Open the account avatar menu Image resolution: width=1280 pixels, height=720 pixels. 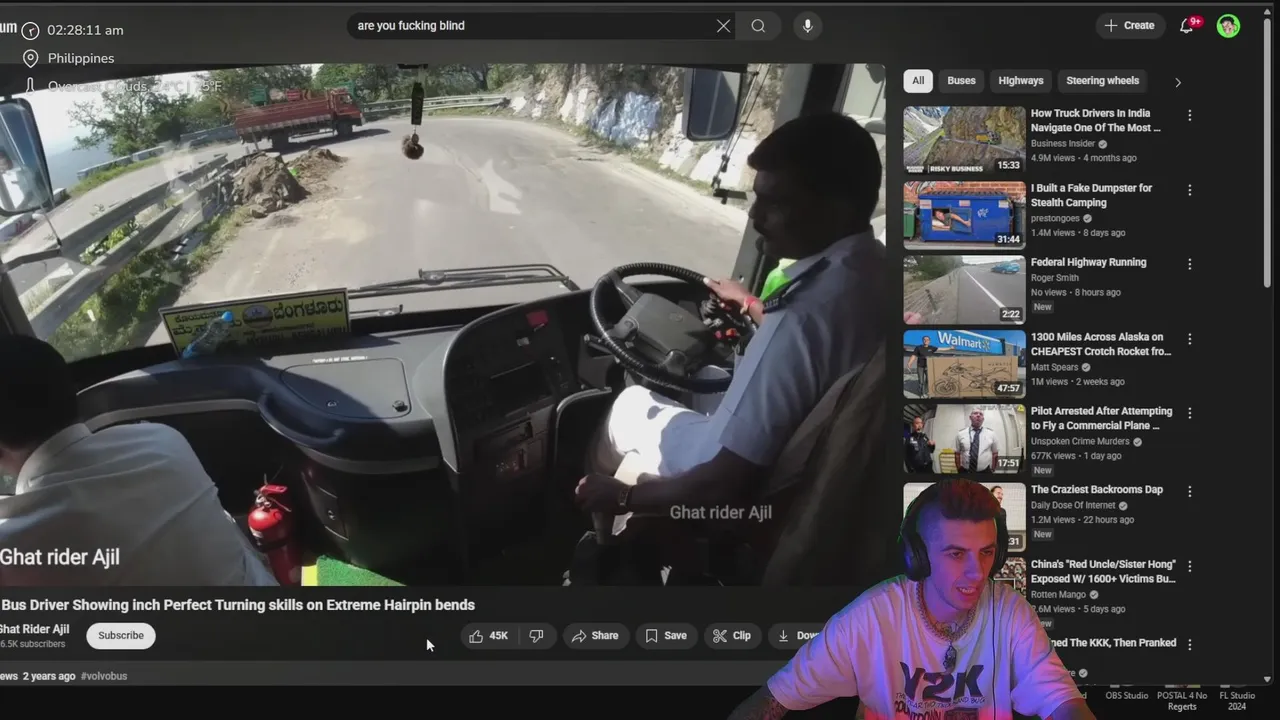pos(1228,26)
